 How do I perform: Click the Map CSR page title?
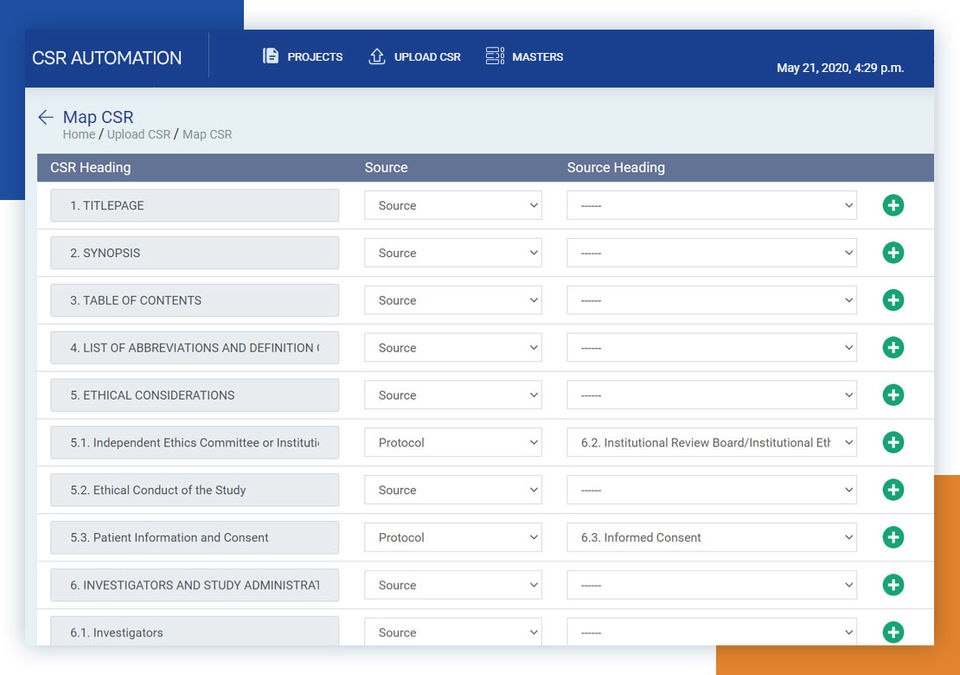(98, 116)
